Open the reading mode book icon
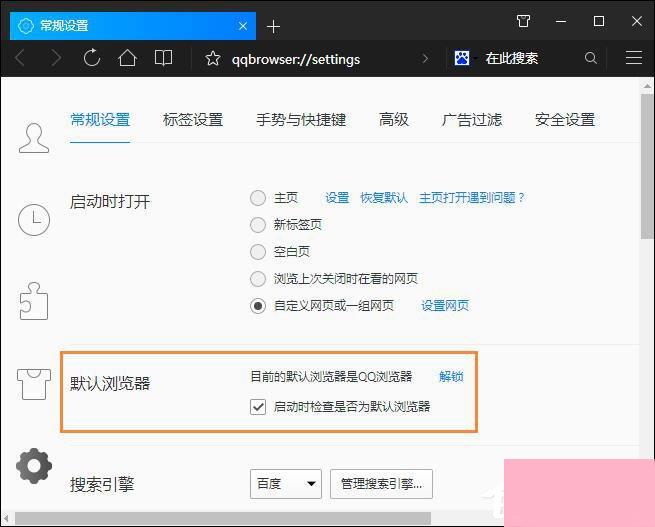This screenshot has height=527, width=655. (x=163, y=58)
